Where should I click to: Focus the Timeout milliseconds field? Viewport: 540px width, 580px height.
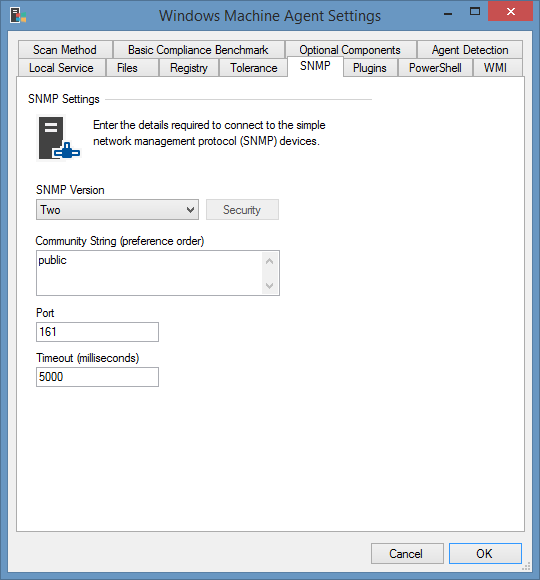pyautogui.click(x=97, y=377)
